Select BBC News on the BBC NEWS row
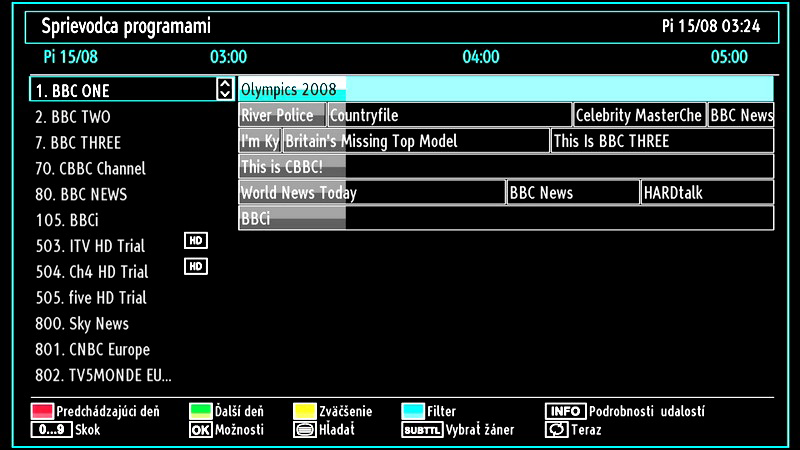800x450 pixels. click(x=573, y=192)
